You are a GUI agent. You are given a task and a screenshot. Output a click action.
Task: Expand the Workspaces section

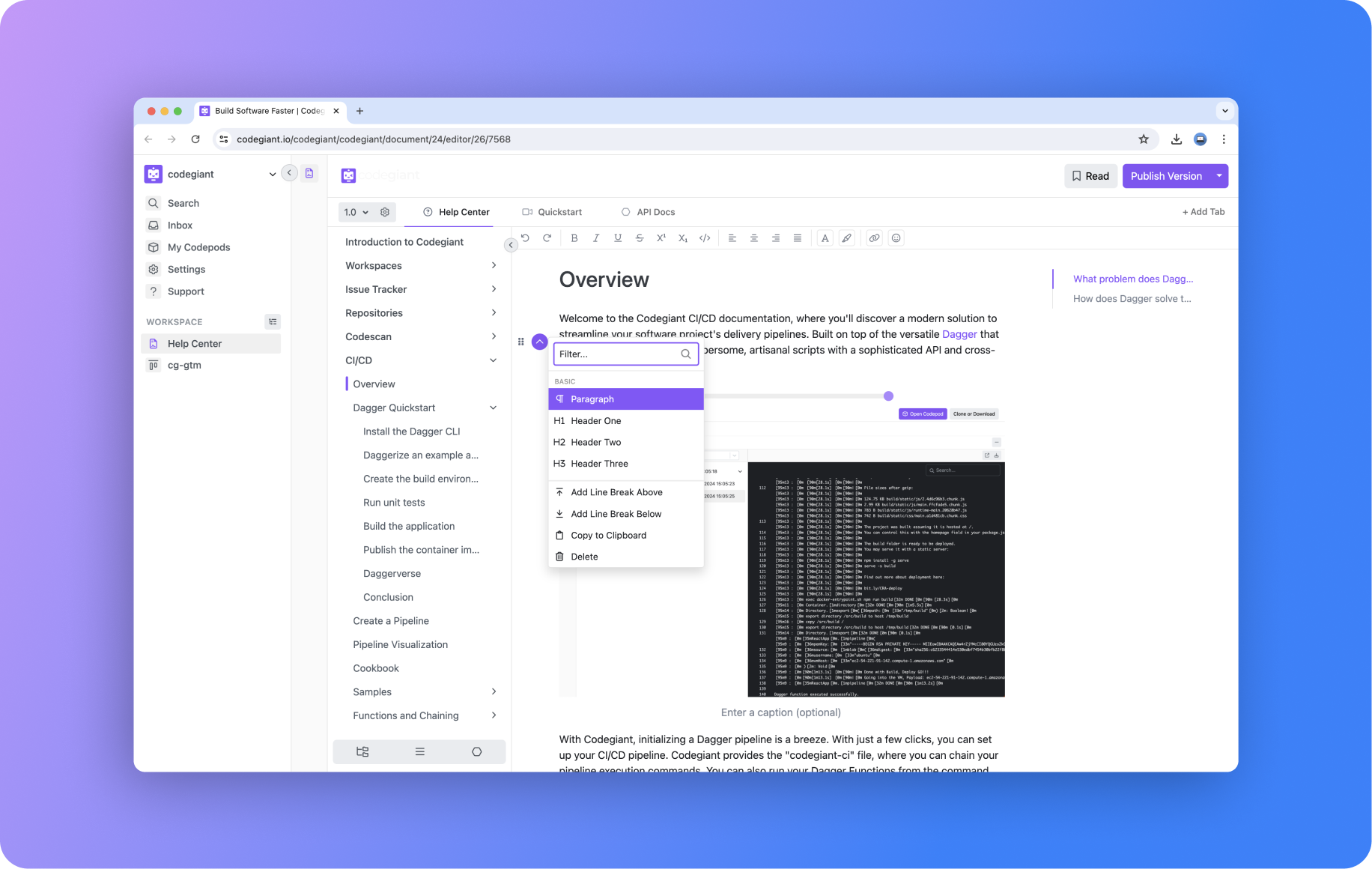coord(494,265)
